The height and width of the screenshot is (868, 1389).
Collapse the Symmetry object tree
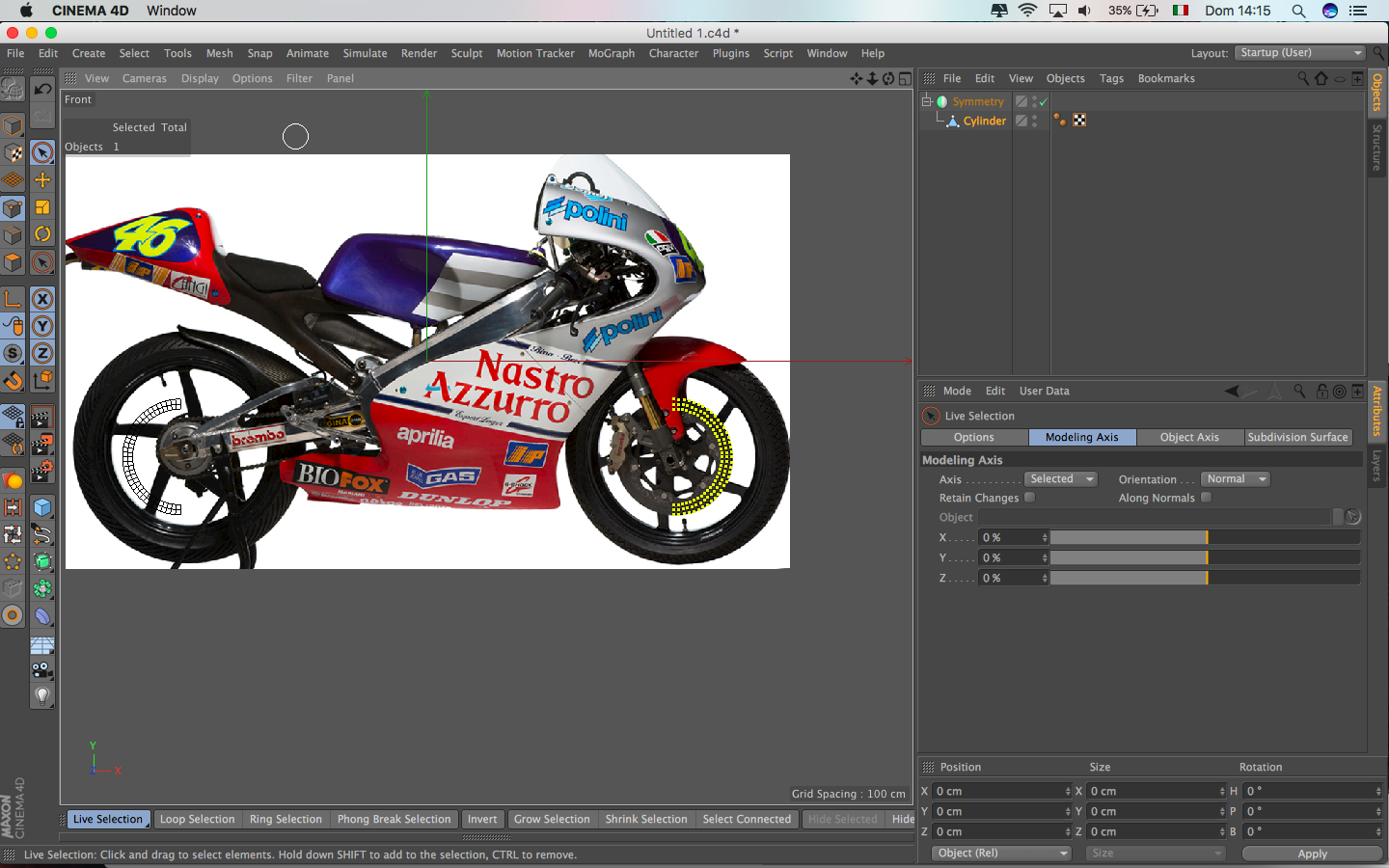(927, 100)
